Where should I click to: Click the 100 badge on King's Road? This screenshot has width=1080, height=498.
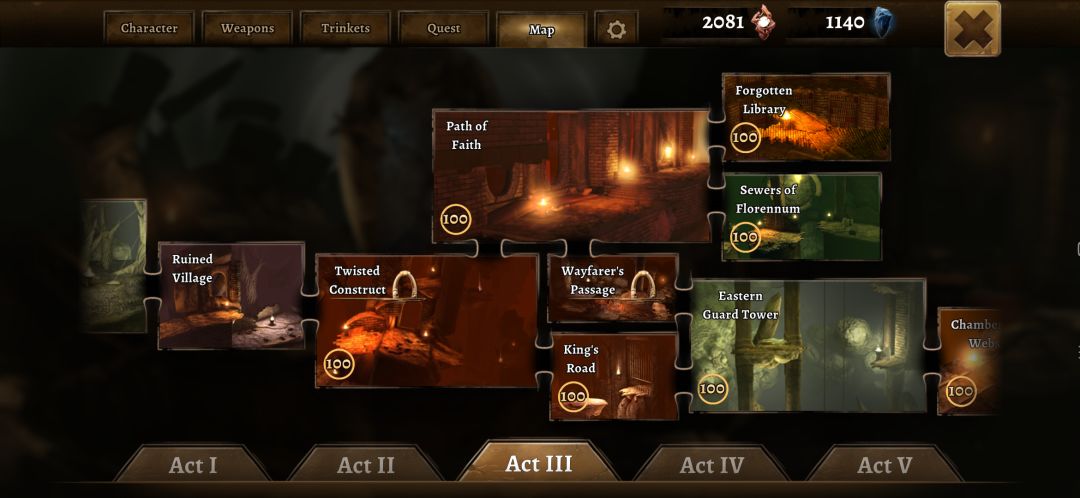pyautogui.click(x=573, y=397)
